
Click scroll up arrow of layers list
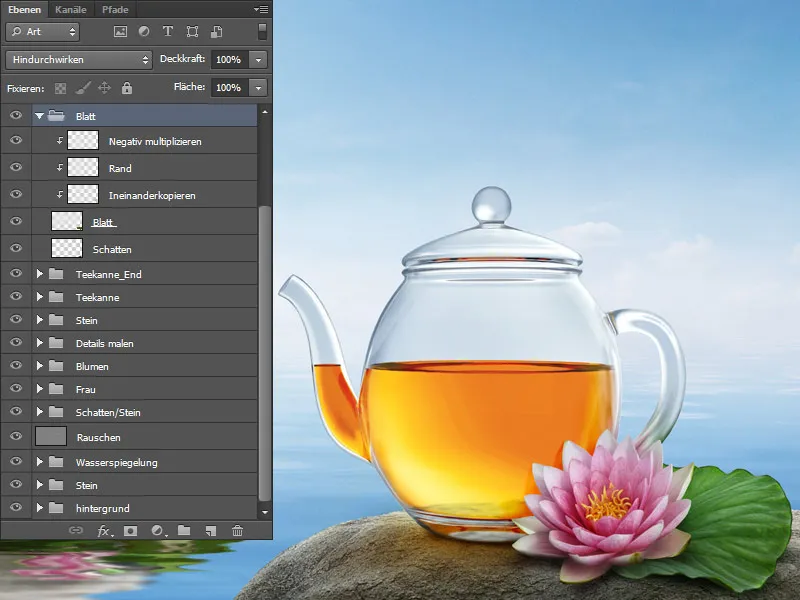tap(265, 112)
